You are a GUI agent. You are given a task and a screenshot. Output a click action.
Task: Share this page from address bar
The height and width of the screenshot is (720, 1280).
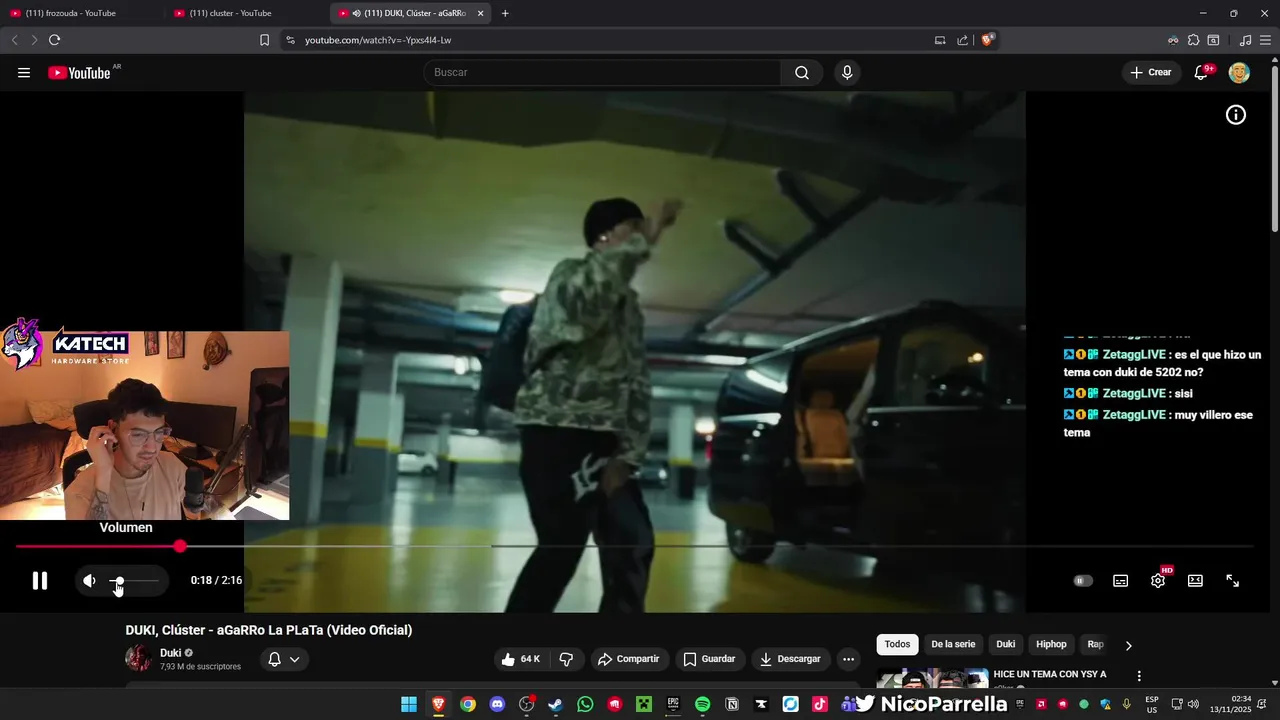[962, 40]
